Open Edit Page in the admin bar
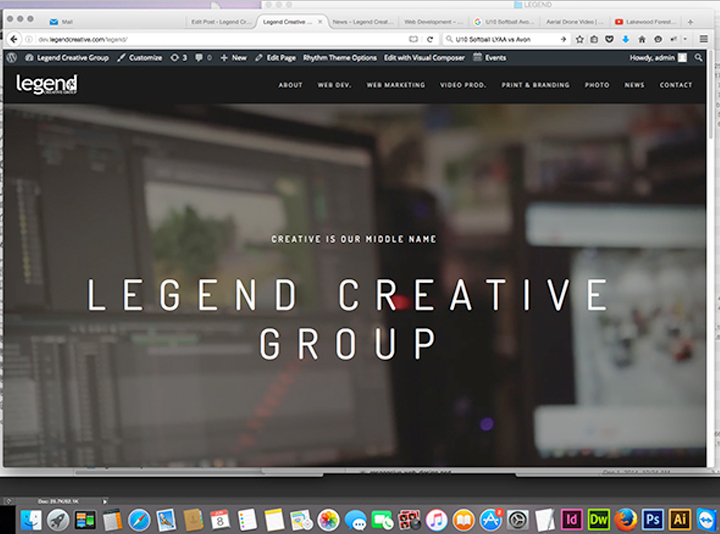 pyautogui.click(x=276, y=57)
